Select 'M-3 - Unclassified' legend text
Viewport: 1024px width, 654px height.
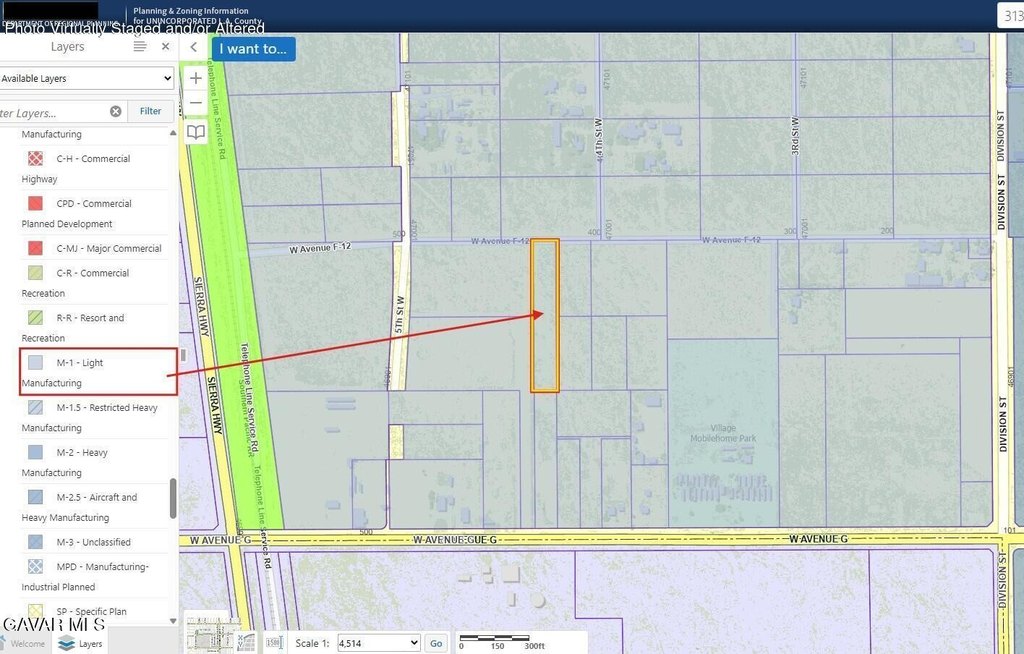[x=93, y=542]
